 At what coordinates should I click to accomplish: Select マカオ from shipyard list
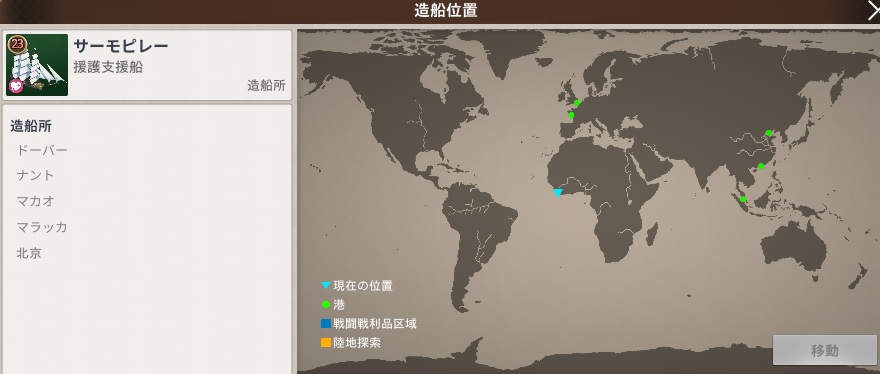[35, 201]
